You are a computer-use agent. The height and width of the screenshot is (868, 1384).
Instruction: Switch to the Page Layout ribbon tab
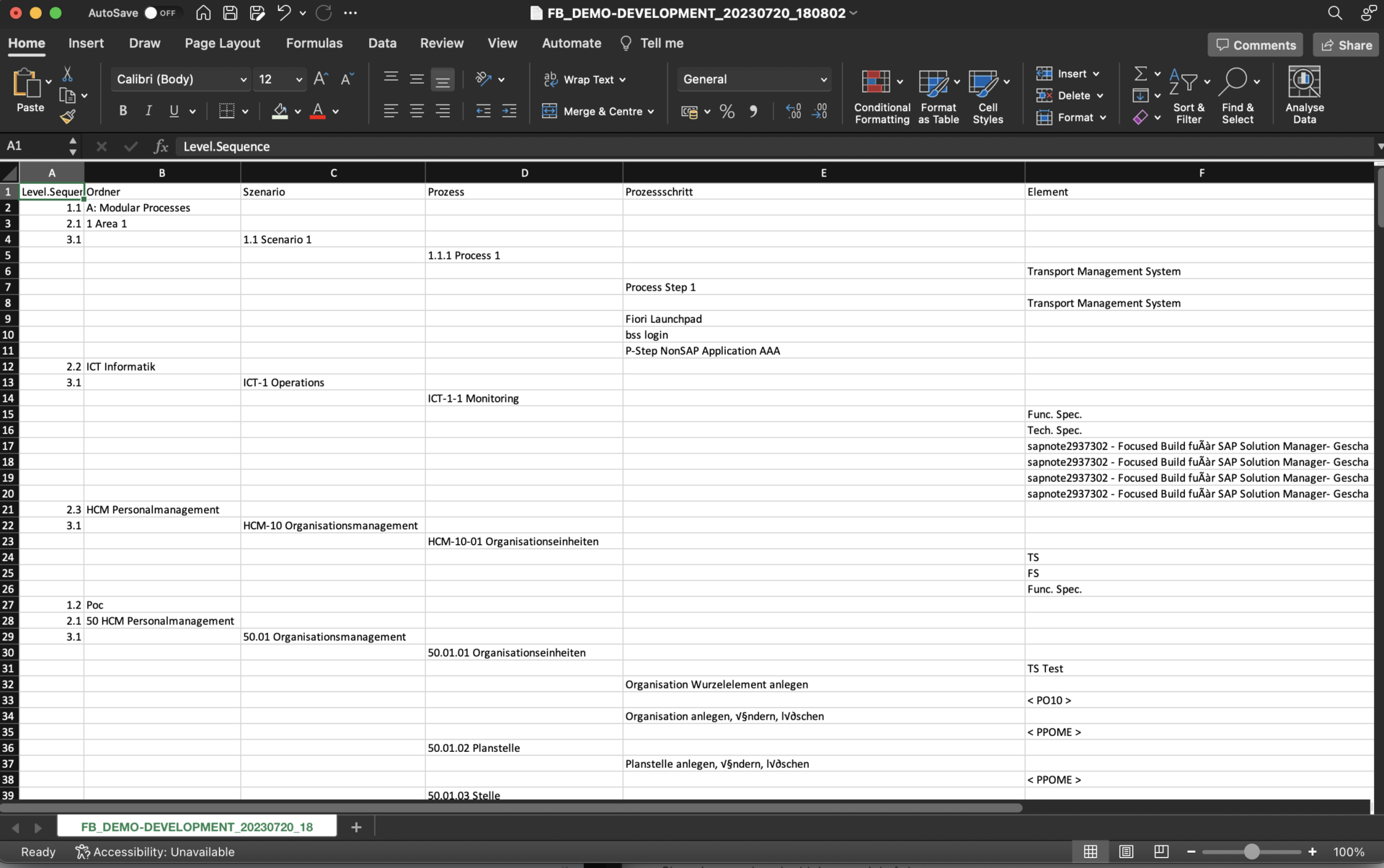(x=222, y=43)
